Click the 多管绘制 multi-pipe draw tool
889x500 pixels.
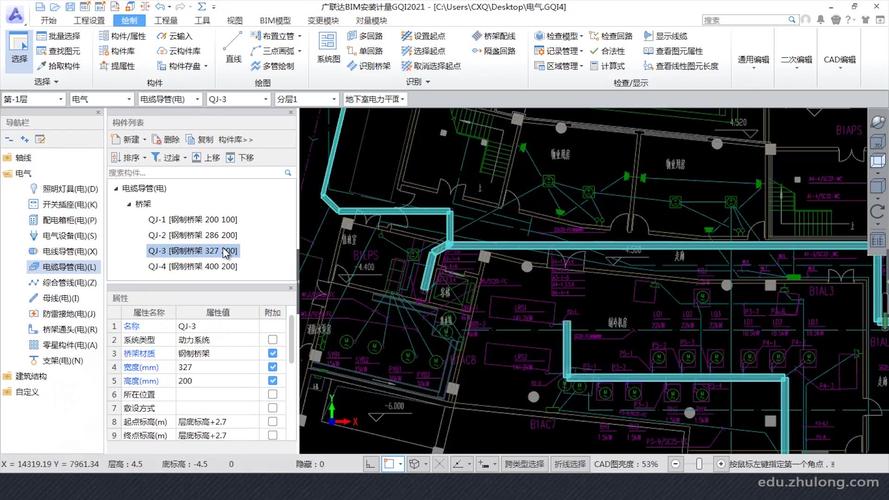click(x=272, y=66)
